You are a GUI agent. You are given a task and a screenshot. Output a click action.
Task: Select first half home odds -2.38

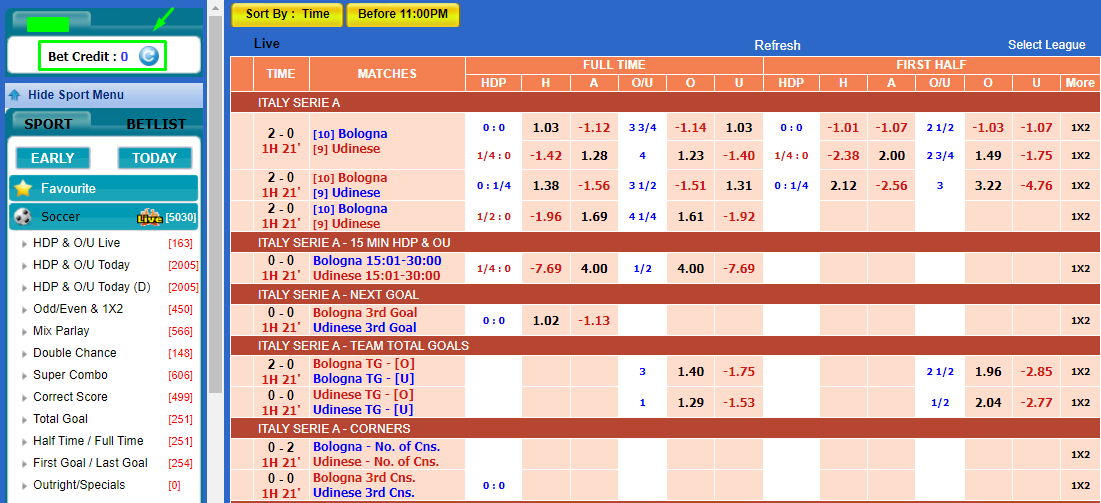[843, 155]
